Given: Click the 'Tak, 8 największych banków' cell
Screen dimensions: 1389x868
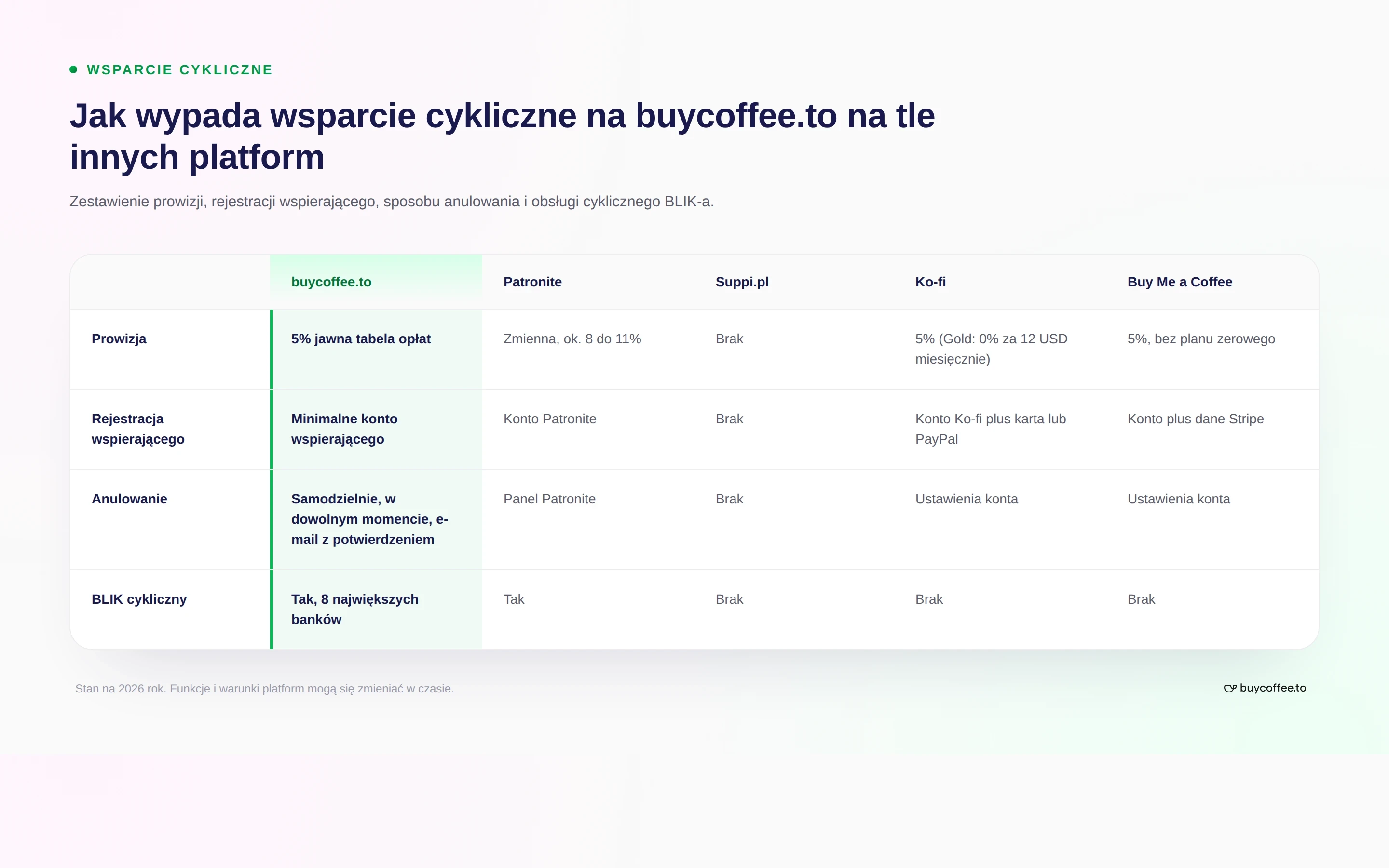Looking at the screenshot, I should point(354,609).
